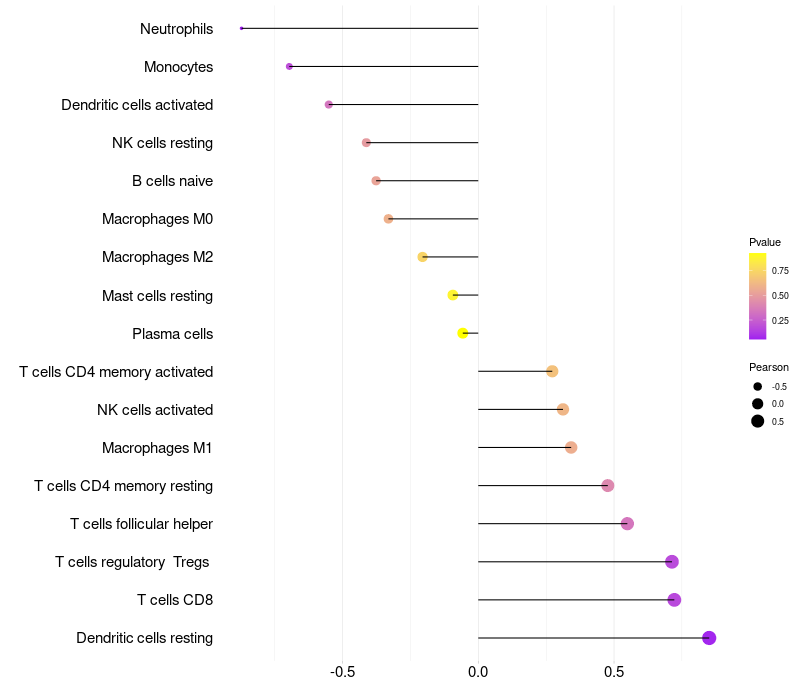Click the Neutrophils data point dot
This screenshot has height=700, width=800.
[x=241, y=29]
